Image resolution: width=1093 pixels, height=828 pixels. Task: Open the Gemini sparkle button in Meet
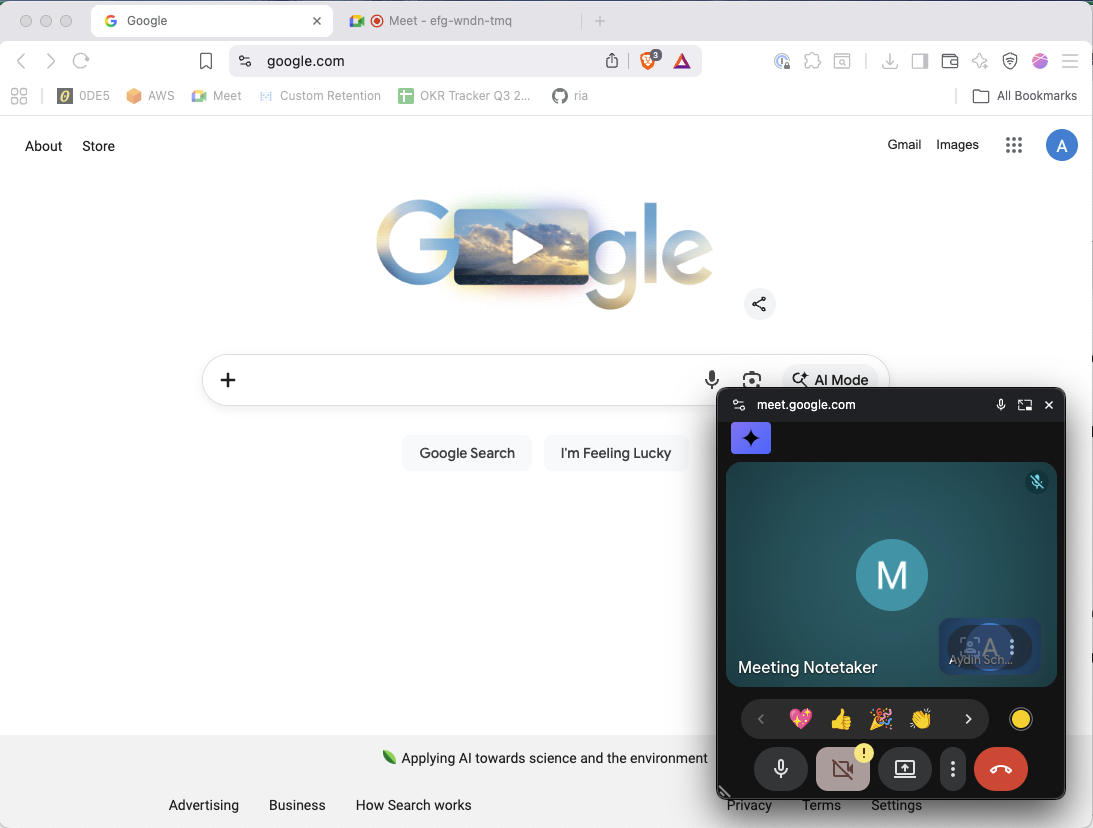click(751, 438)
